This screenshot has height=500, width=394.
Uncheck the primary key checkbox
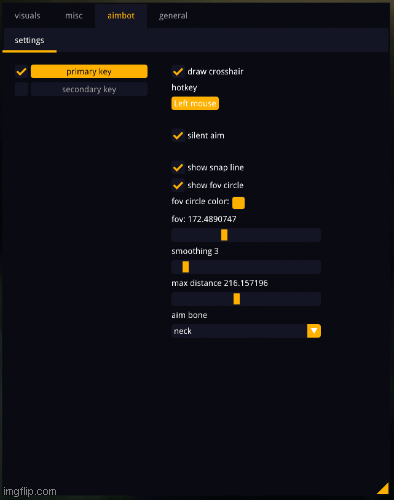click(x=21, y=71)
